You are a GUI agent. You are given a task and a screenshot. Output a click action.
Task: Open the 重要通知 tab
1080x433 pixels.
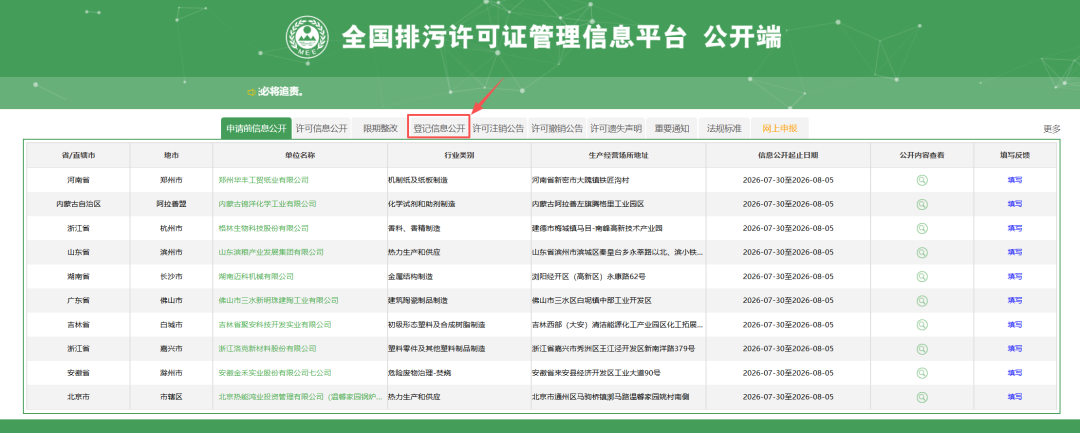[x=672, y=129]
